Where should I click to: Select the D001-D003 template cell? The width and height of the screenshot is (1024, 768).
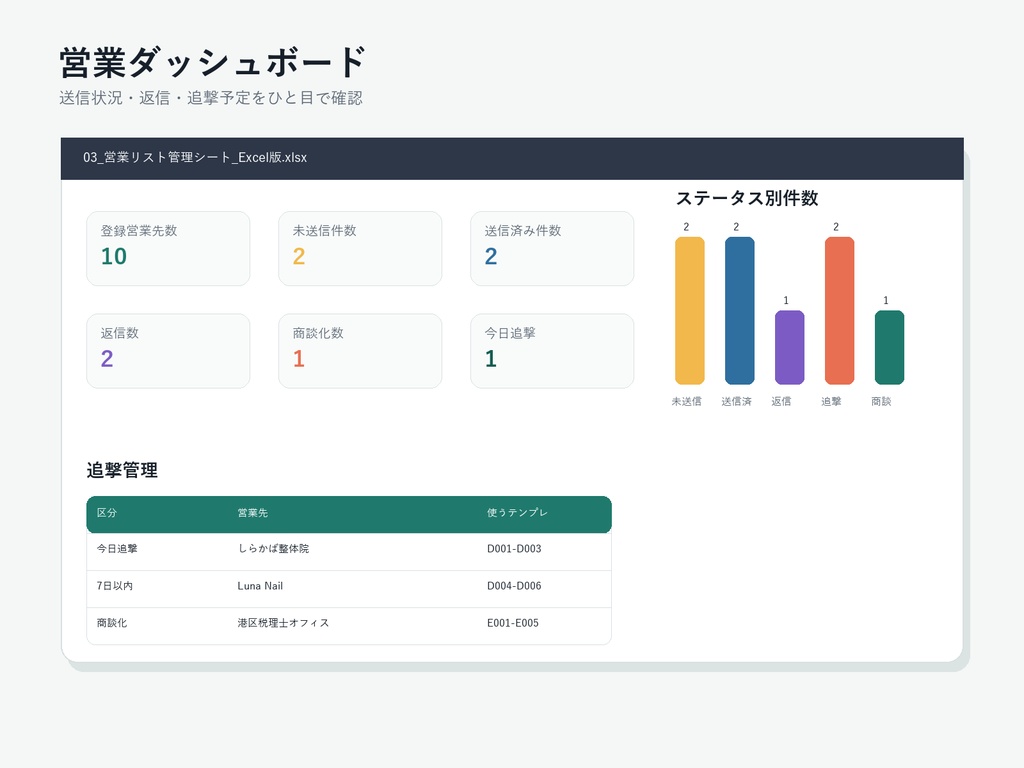(x=514, y=549)
